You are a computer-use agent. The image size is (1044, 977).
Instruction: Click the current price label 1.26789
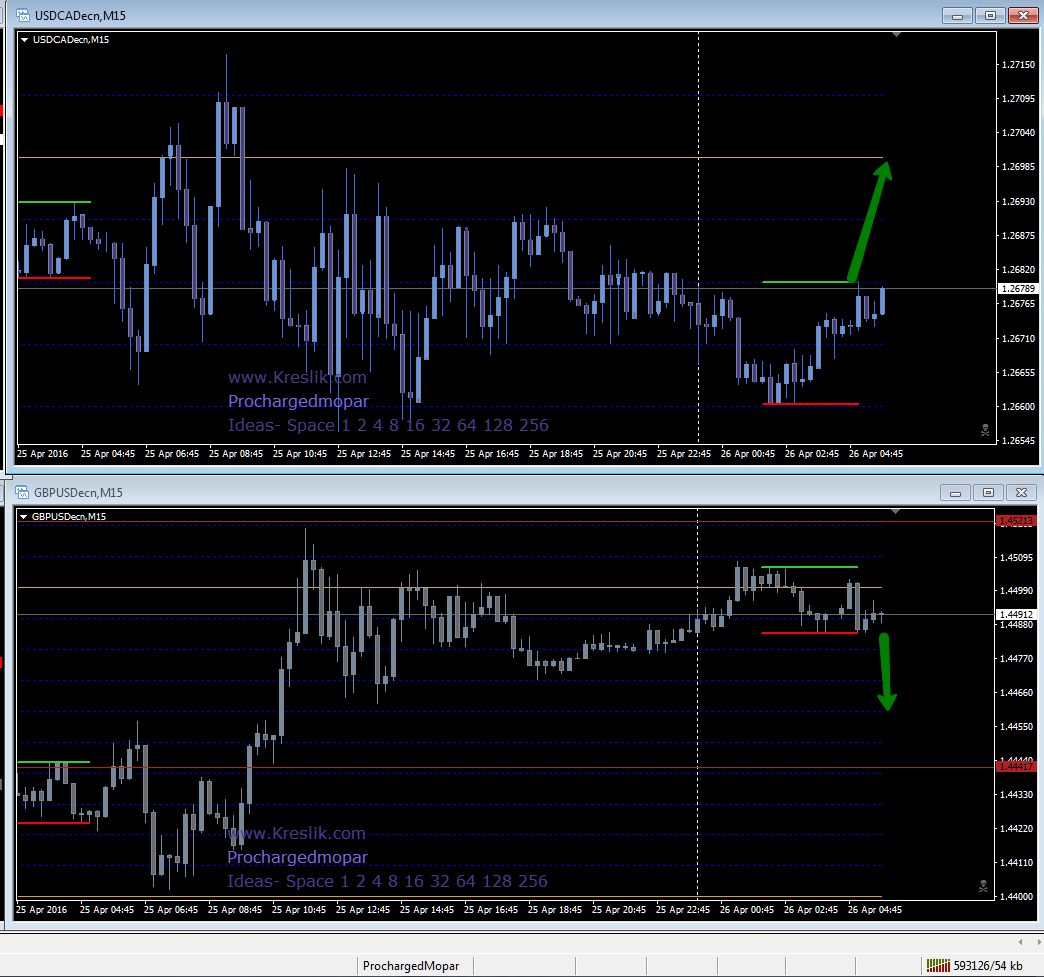[x=1019, y=288]
